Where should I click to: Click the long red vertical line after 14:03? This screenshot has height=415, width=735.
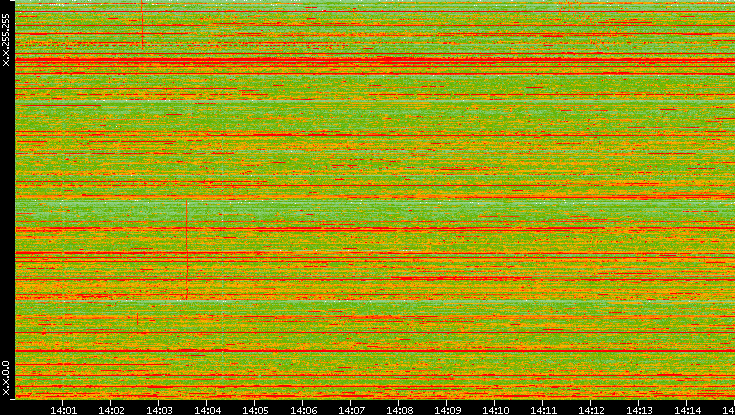(187, 250)
